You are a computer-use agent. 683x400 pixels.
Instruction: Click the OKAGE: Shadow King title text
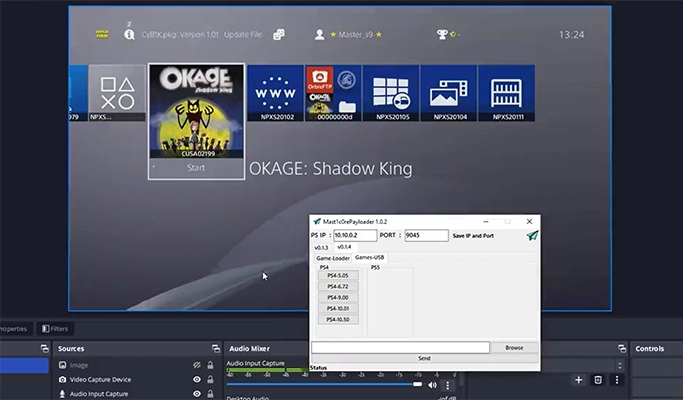(x=331, y=169)
